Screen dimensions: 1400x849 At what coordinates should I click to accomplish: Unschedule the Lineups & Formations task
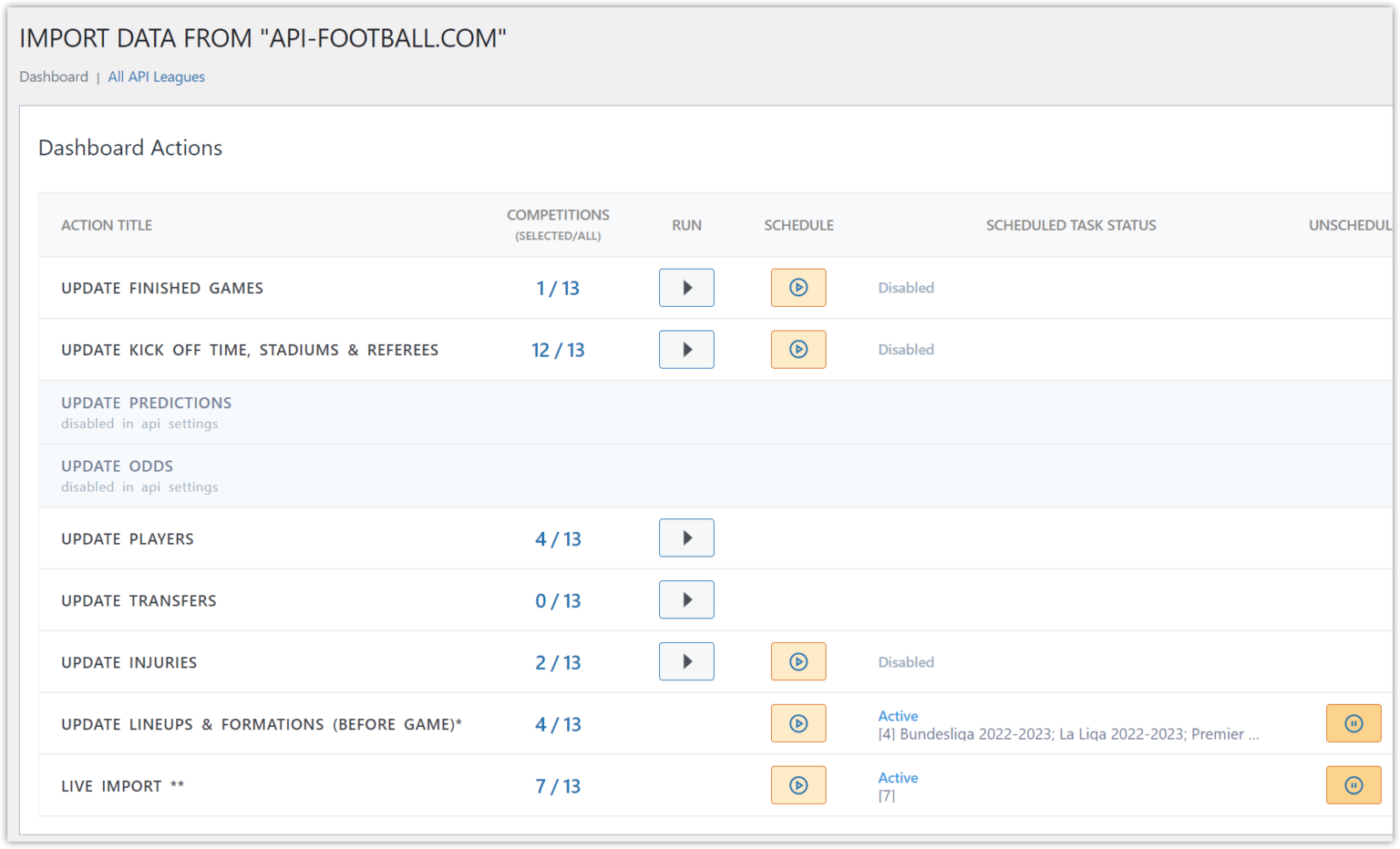[1353, 722]
